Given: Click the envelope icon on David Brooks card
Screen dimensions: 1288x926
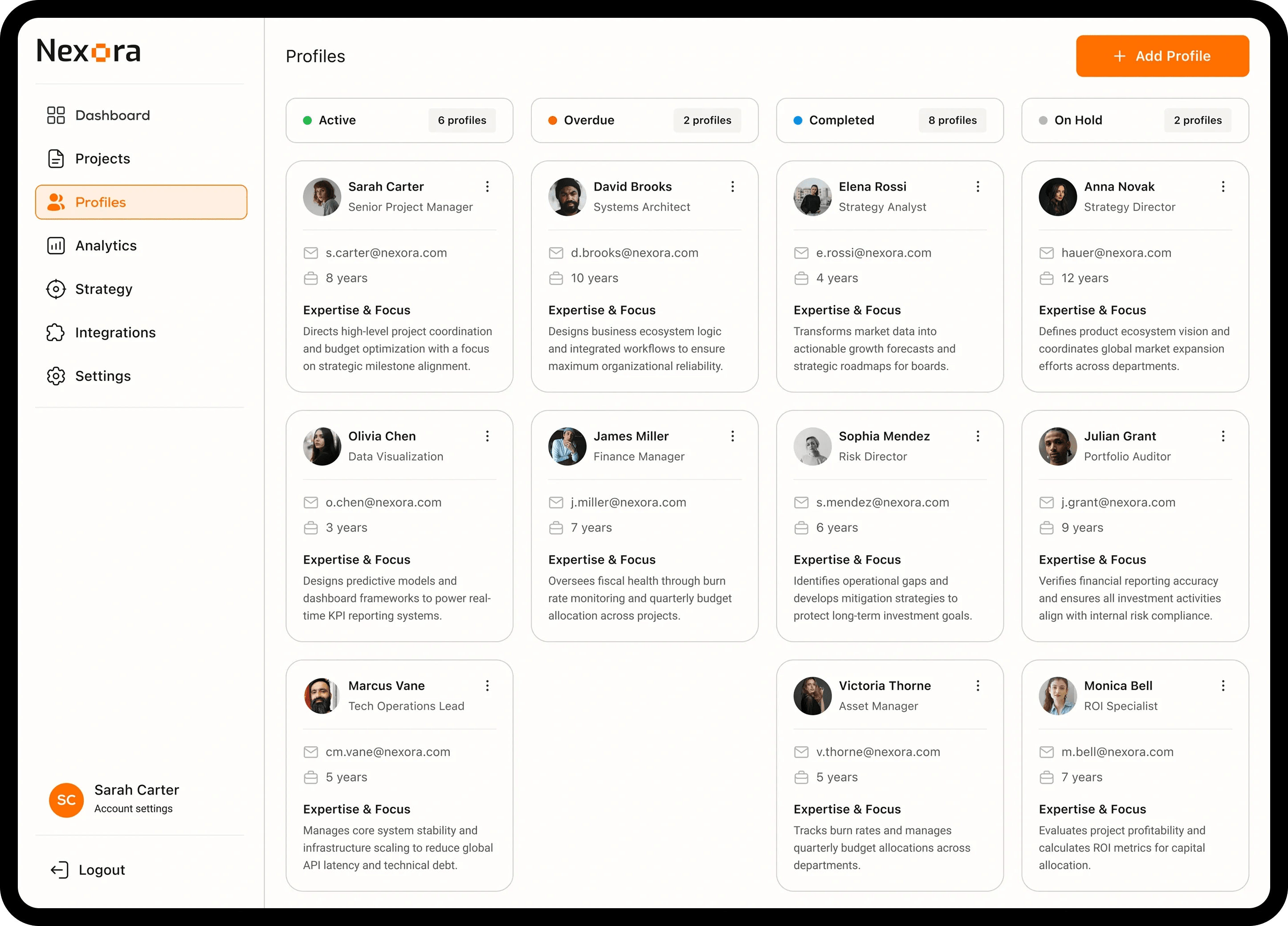Looking at the screenshot, I should (x=556, y=253).
